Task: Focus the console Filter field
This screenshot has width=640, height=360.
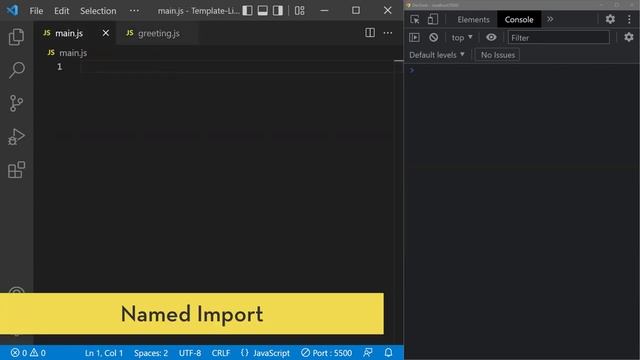Action: [x=558, y=38]
